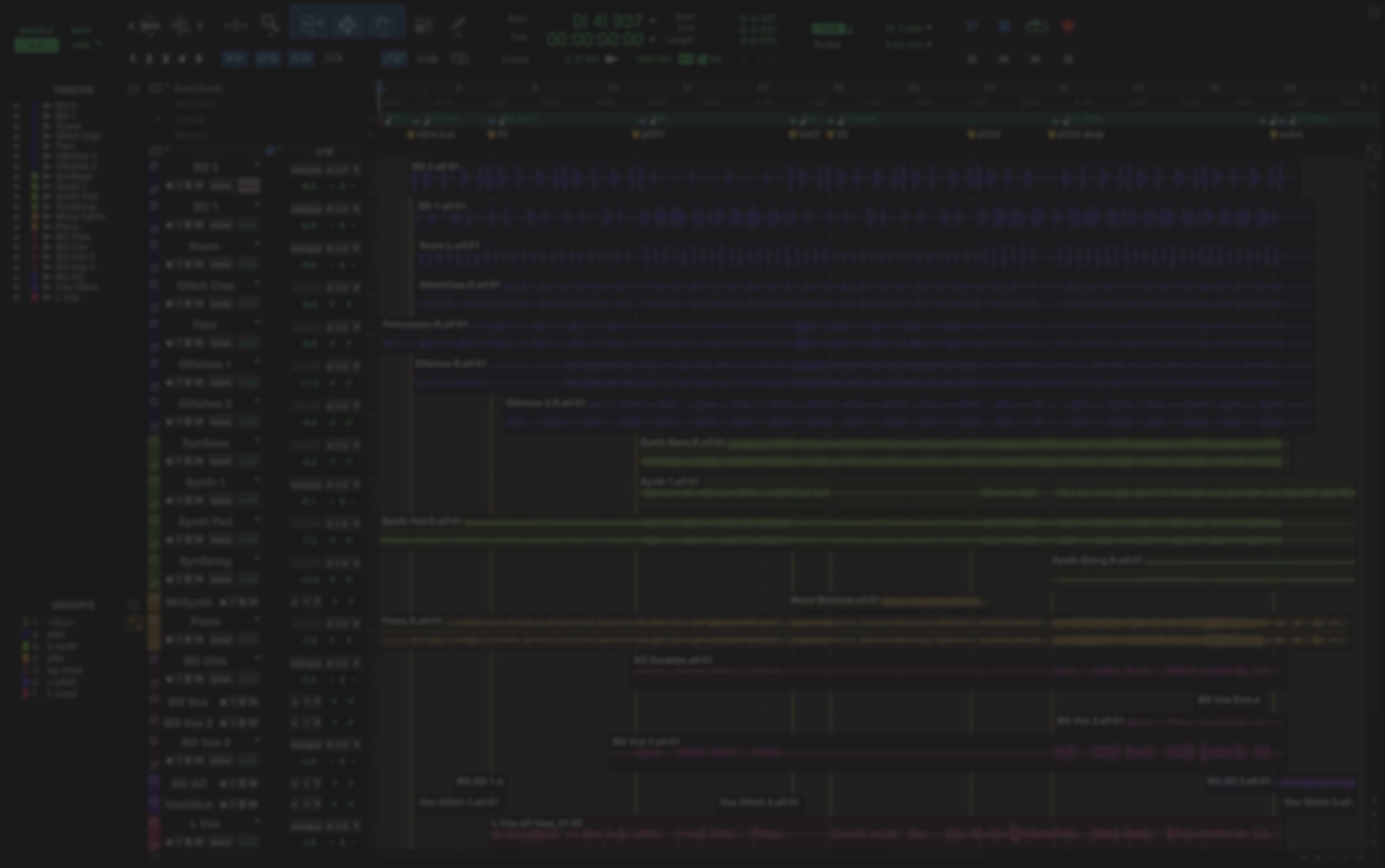Select the Pencil tool
1385x868 pixels.
pos(458,26)
